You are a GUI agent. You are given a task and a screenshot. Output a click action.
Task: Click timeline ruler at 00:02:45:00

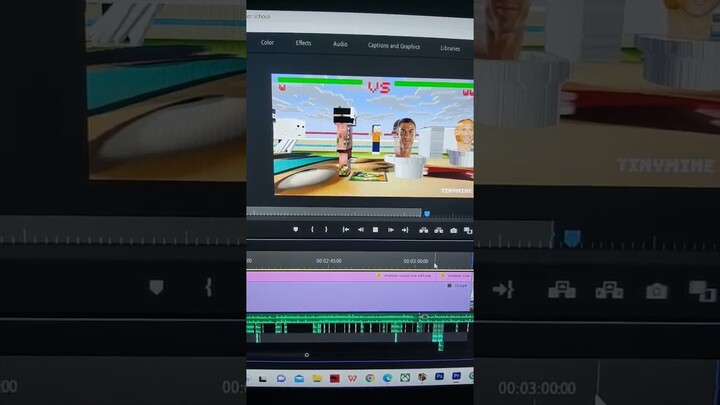click(329, 261)
